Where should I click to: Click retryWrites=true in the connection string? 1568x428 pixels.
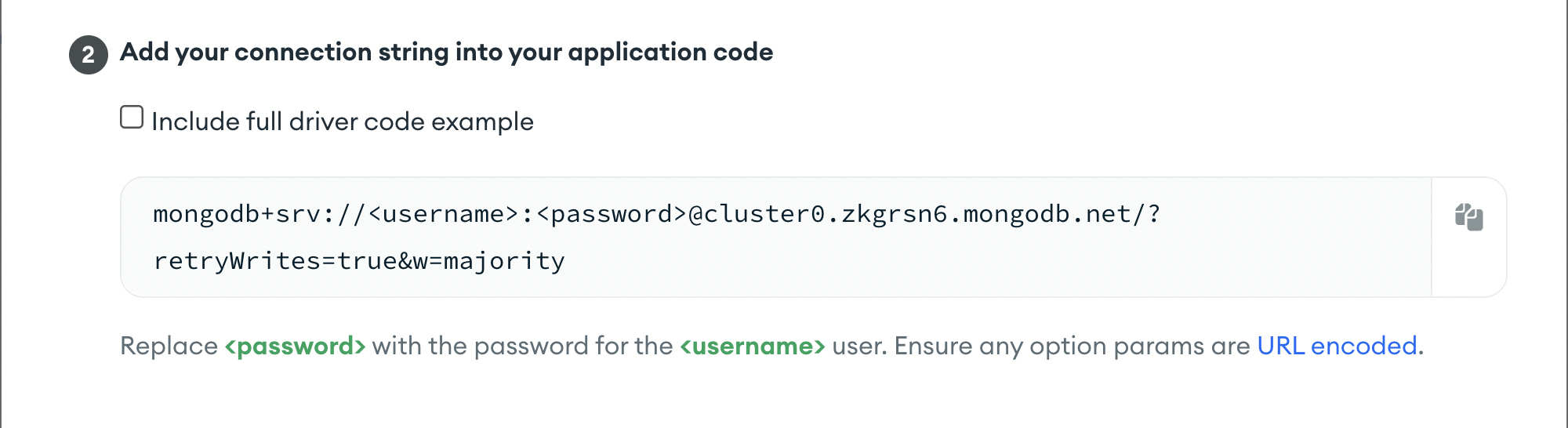[x=274, y=261]
